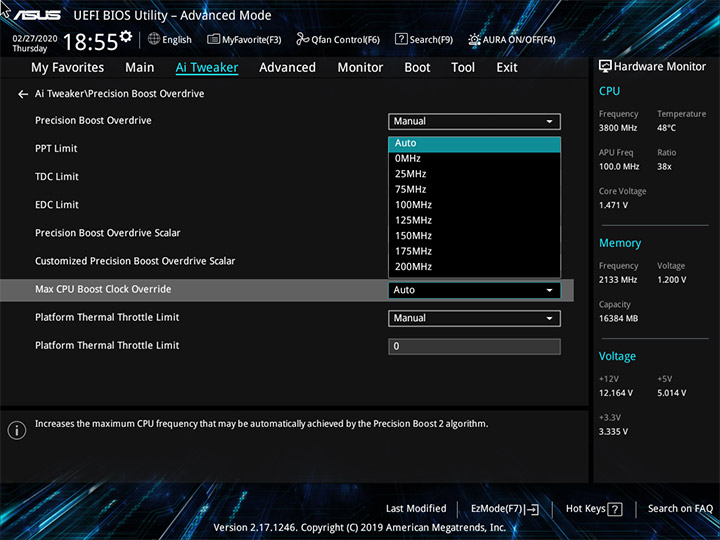Click Last Modified button
This screenshot has height=540, width=720.
[416, 508]
